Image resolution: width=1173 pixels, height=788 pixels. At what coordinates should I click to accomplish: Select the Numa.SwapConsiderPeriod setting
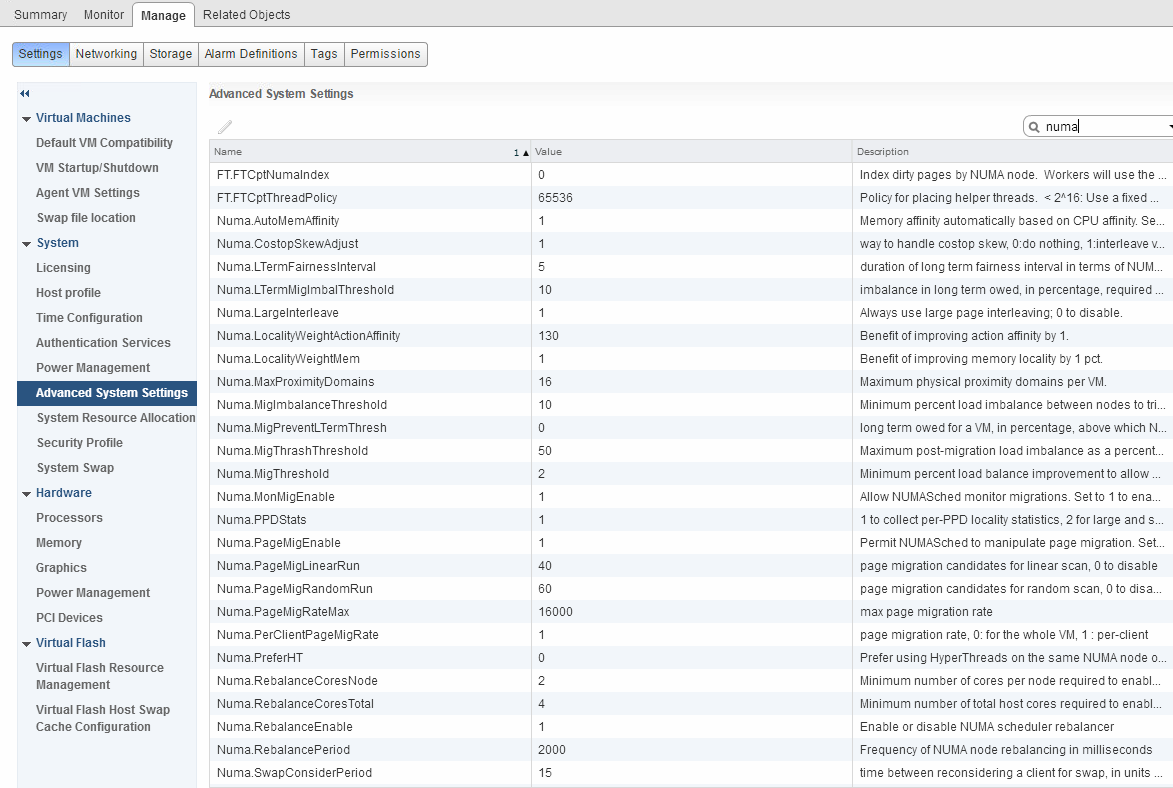tap(691, 773)
